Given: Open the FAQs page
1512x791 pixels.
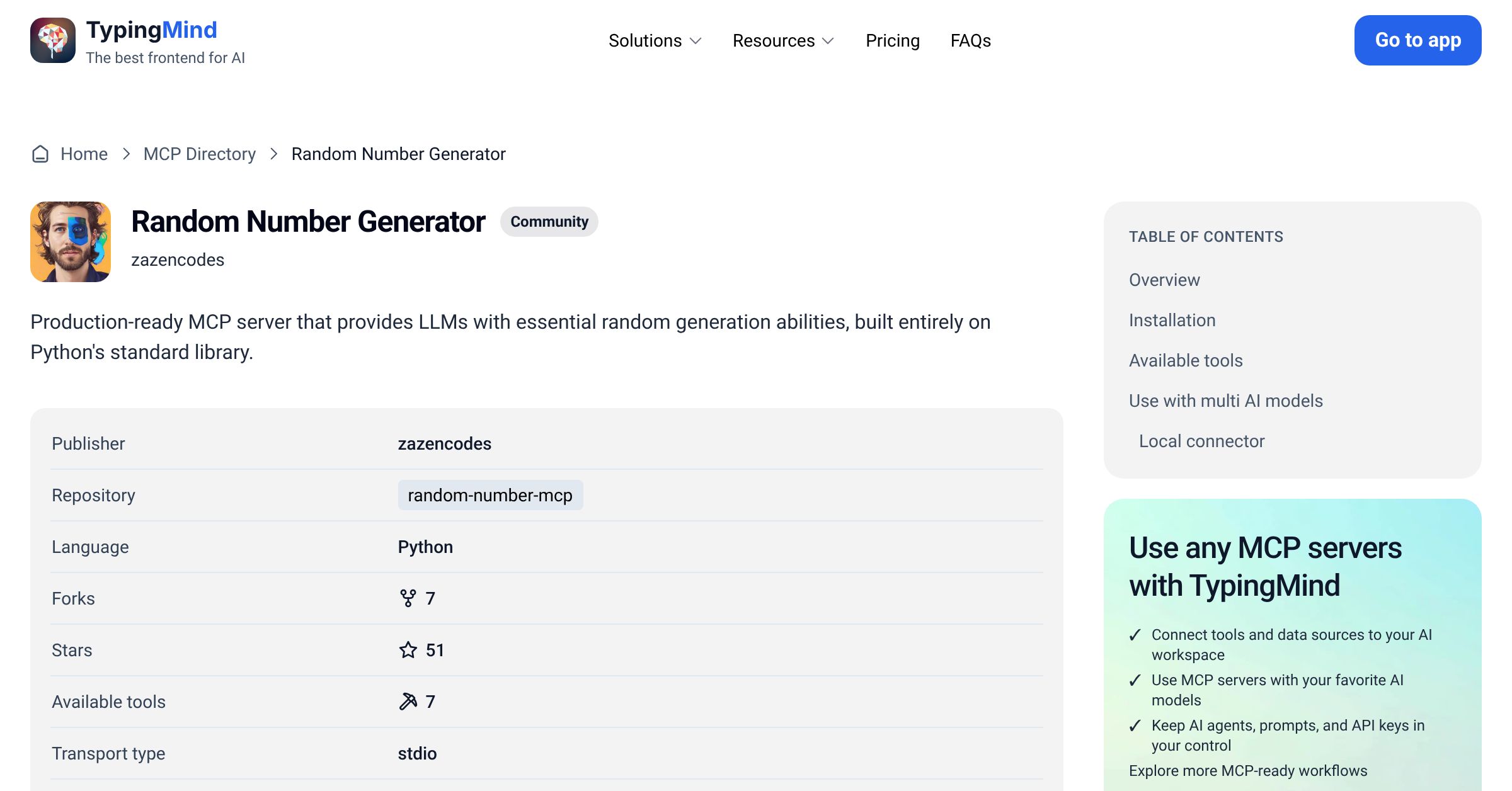Looking at the screenshot, I should 971,41.
